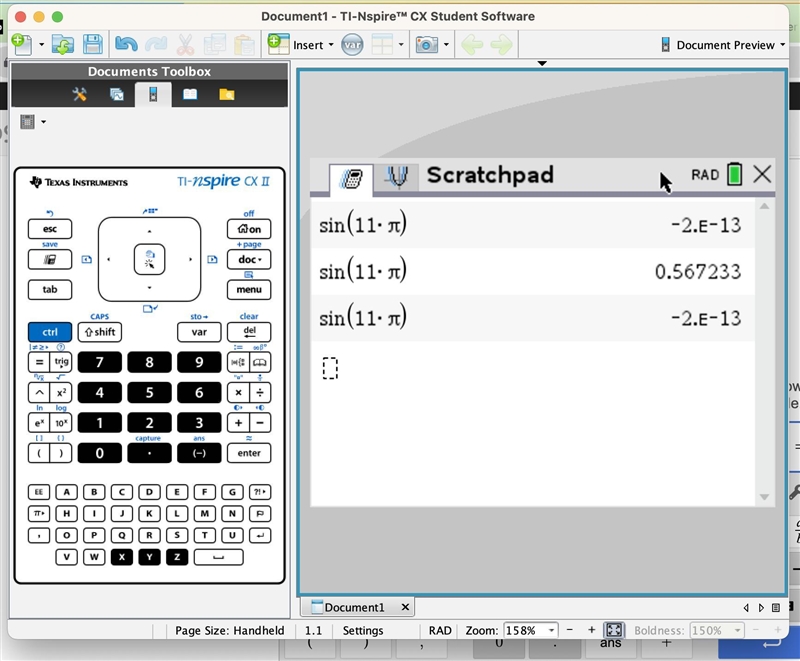Click the empty entry line box in Scratchpad
This screenshot has width=800, height=661.
pyautogui.click(x=330, y=368)
